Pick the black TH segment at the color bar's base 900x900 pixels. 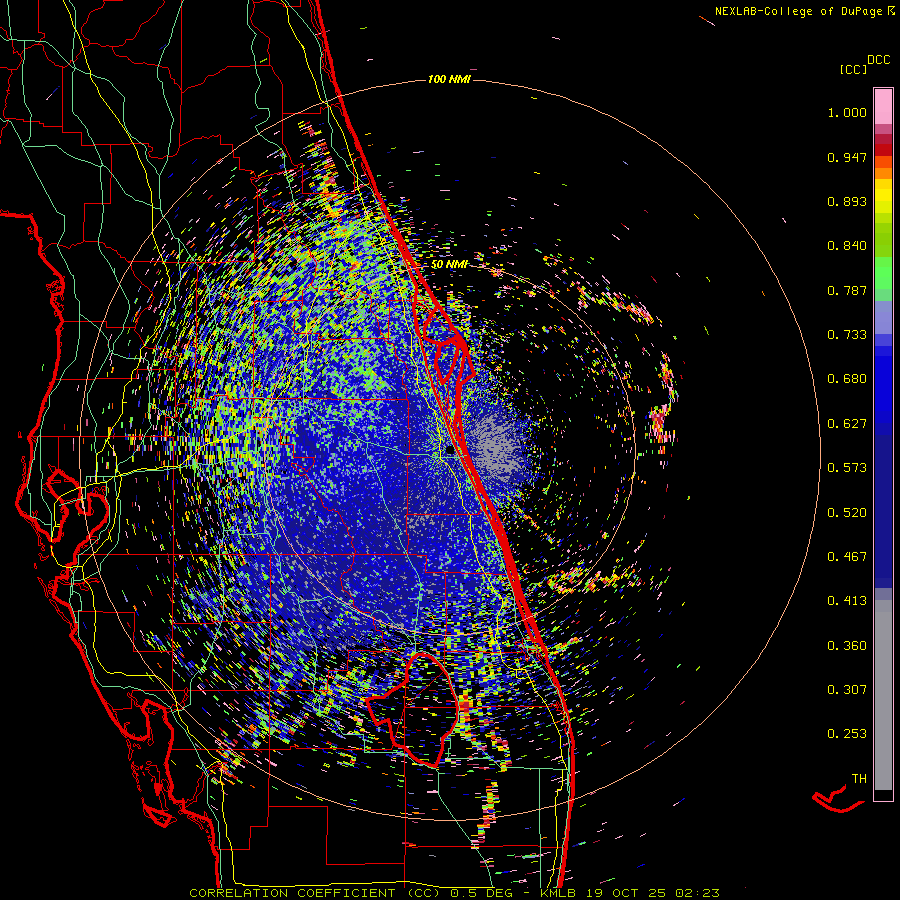pyautogui.click(x=883, y=795)
